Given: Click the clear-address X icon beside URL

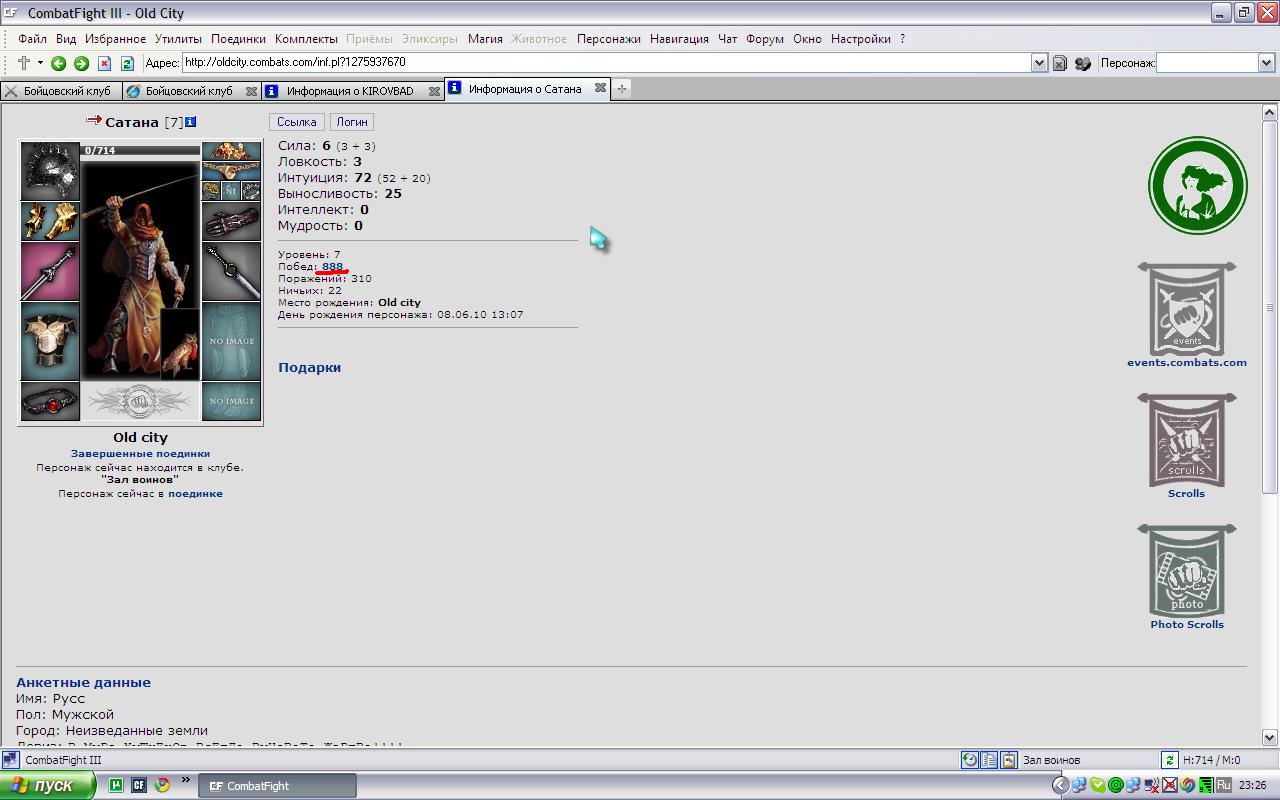Looking at the screenshot, I should (x=1060, y=63).
